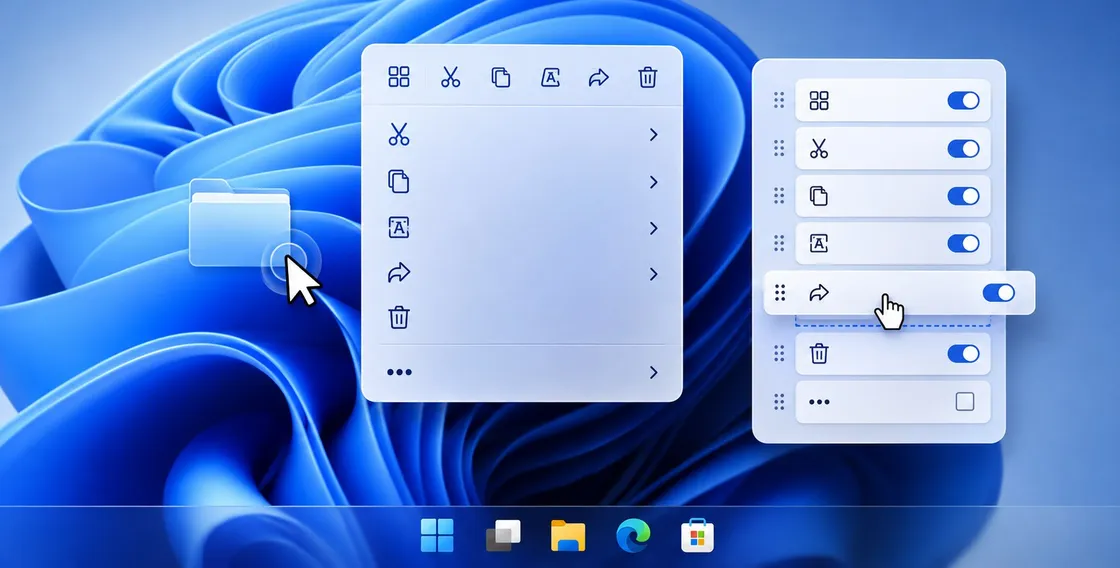This screenshot has width=1120, height=568.
Task: Select the Cut scissors entry in the menu list
Action: point(522,134)
